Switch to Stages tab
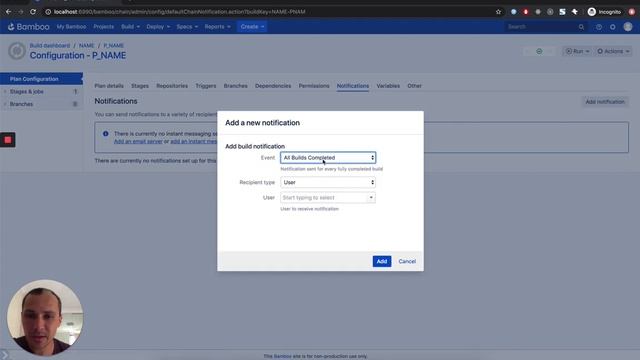This screenshot has width=640, height=360. click(x=140, y=86)
